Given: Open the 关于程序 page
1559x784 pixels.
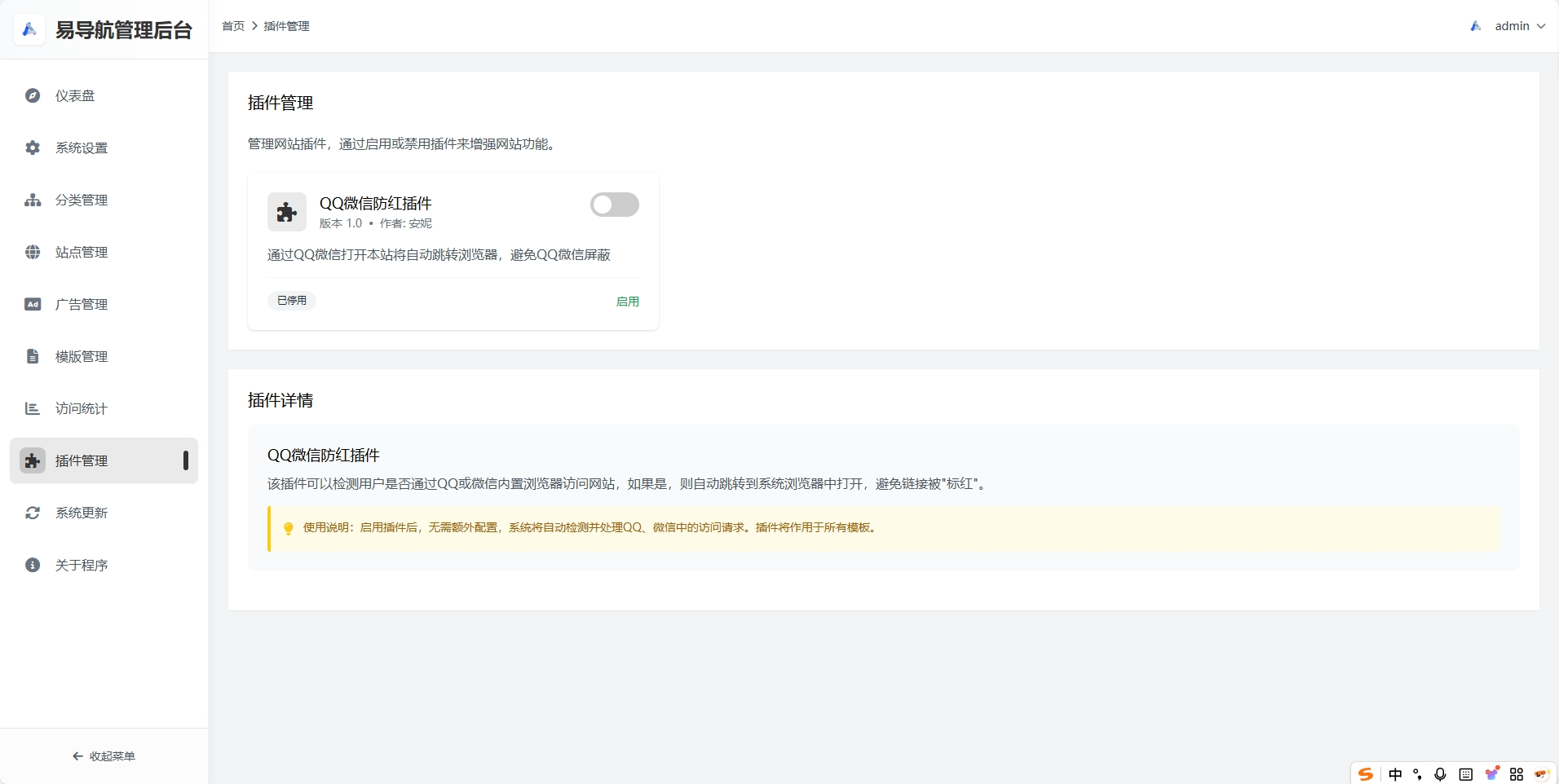Looking at the screenshot, I should coord(82,565).
